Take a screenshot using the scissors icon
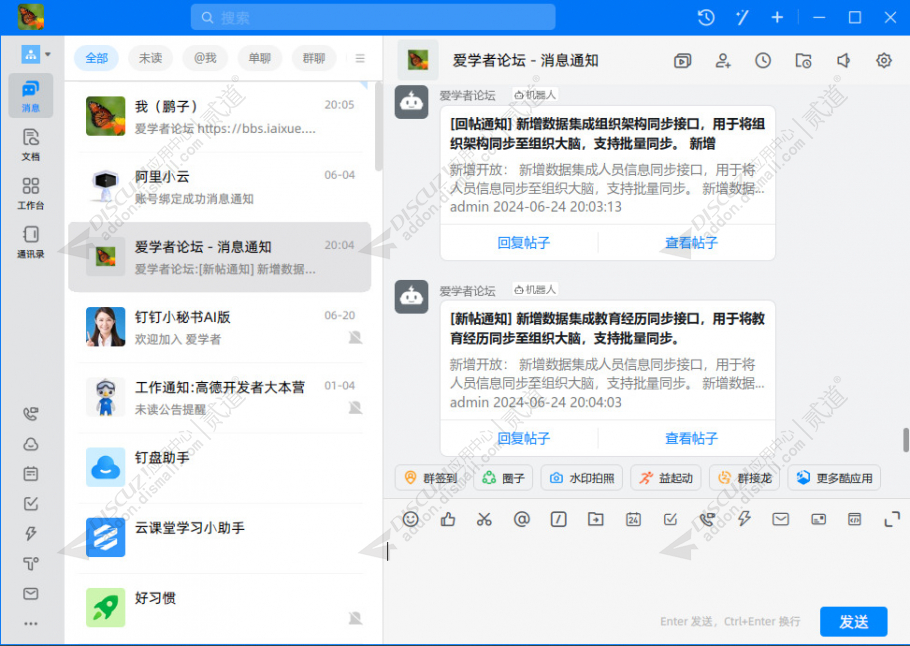Screen dimensions: 910x646 tap(484, 519)
